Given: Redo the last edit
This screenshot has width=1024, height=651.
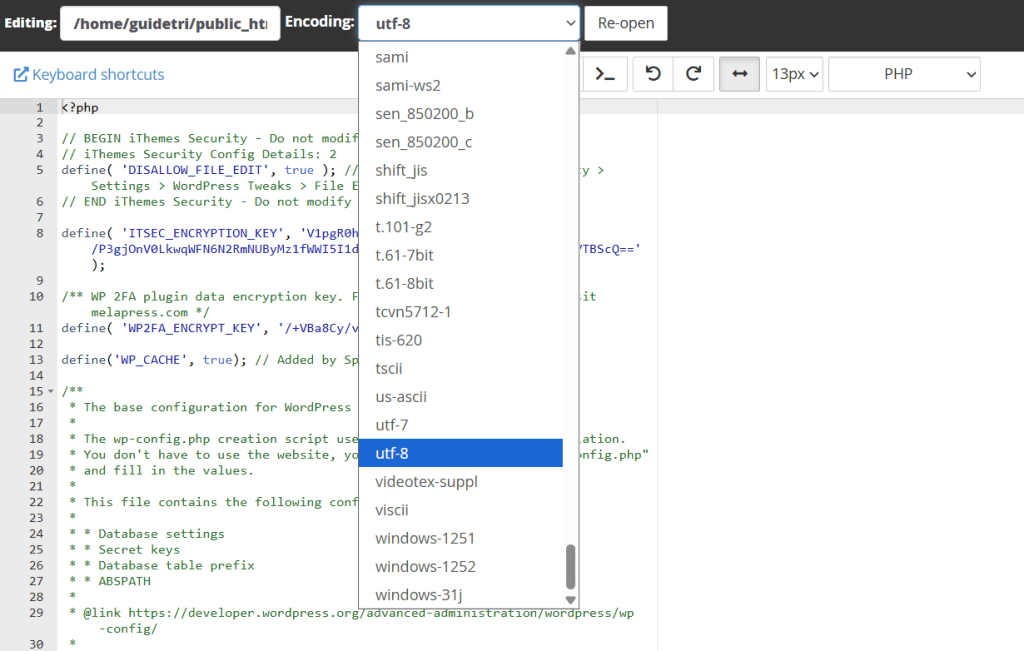Looking at the screenshot, I should pyautogui.click(x=694, y=74).
